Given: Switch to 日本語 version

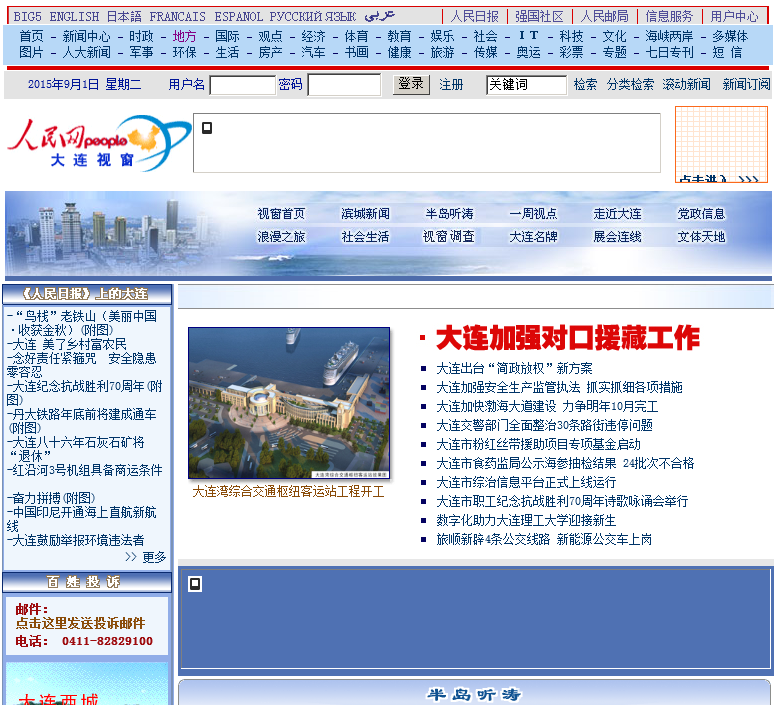Looking at the screenshot, I should pos(124,16).
